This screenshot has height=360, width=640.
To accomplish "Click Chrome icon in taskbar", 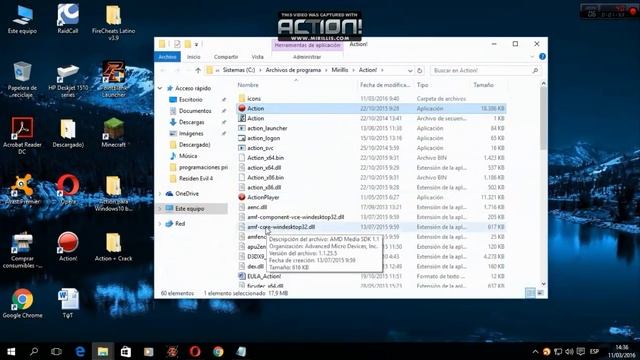I will 218,351.
